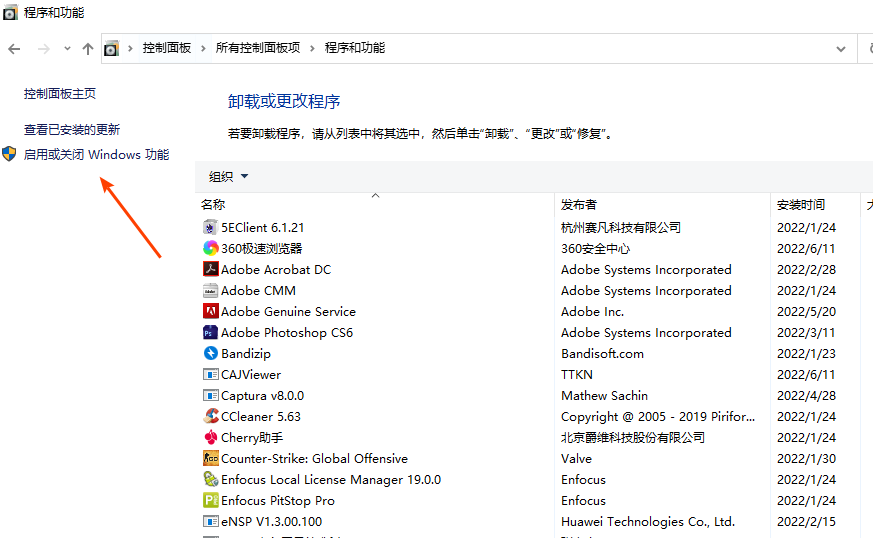Expand chevron before 控制面板 breadcrumb
This screenshot has width=873, height=538.
pyautogui.click(x=130, y=48)
